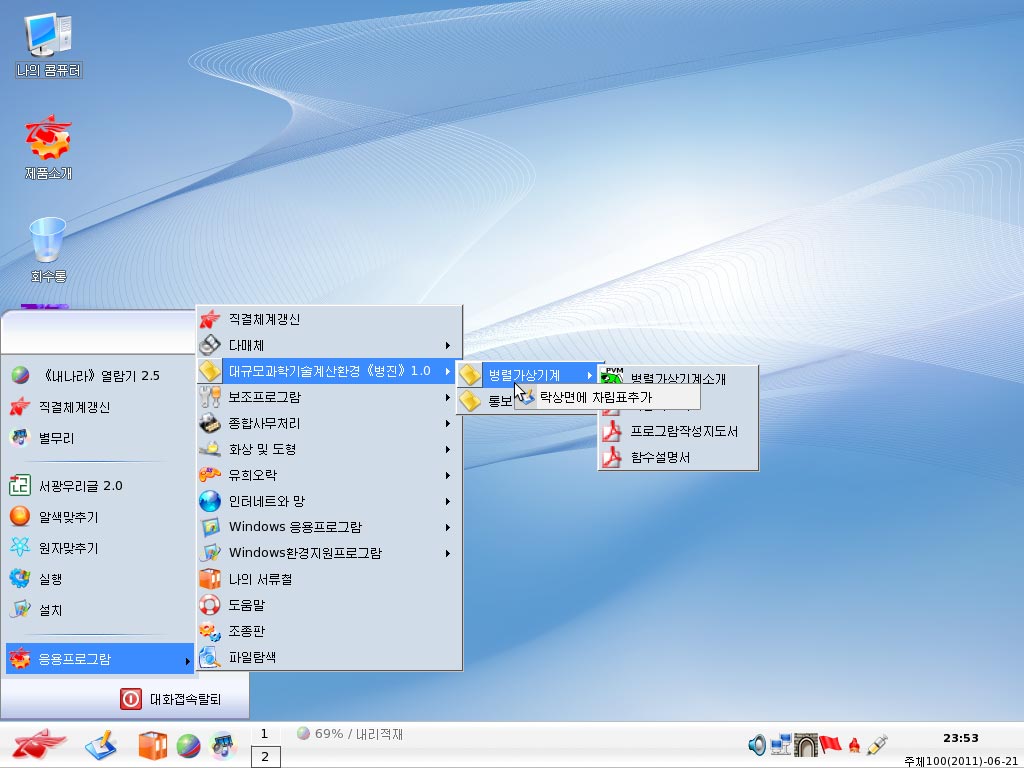This screenshot has width=1024, height=768.
Task: Open 도움말 help from the menu
Action: (328, 605)
